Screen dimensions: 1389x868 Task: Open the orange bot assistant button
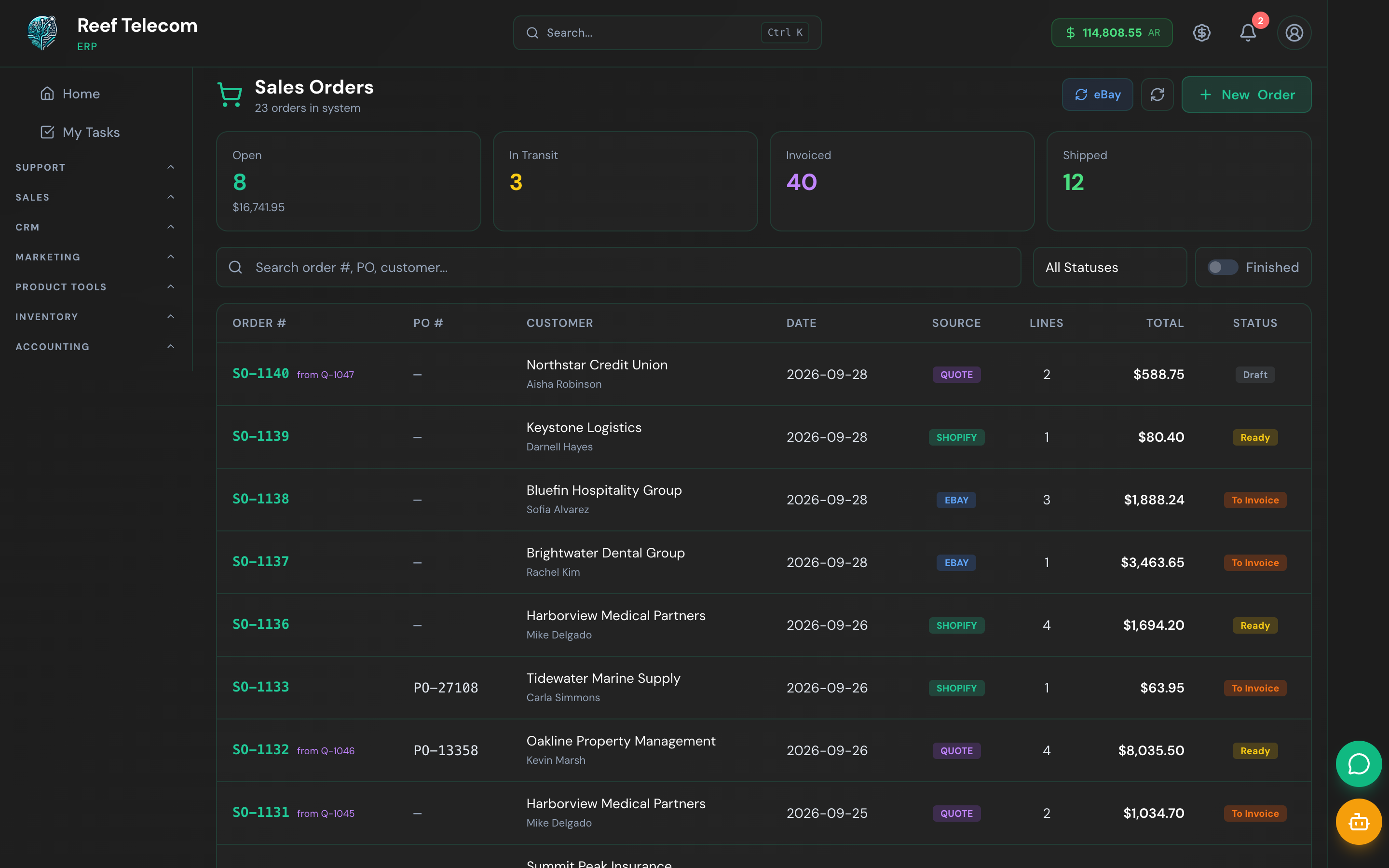tap(1359, 822)
